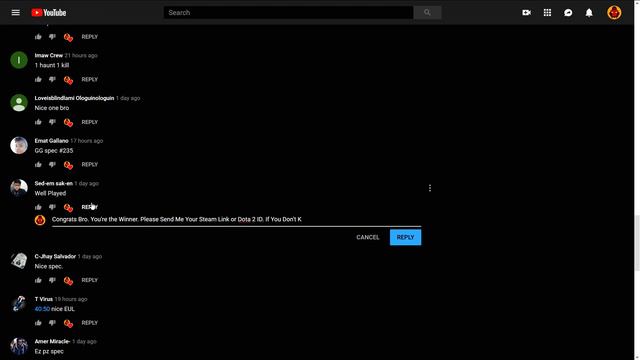The width and height of the screenshot is (640, 360).
Task: Like T Virus's comment
Action: tap(38, 323)
